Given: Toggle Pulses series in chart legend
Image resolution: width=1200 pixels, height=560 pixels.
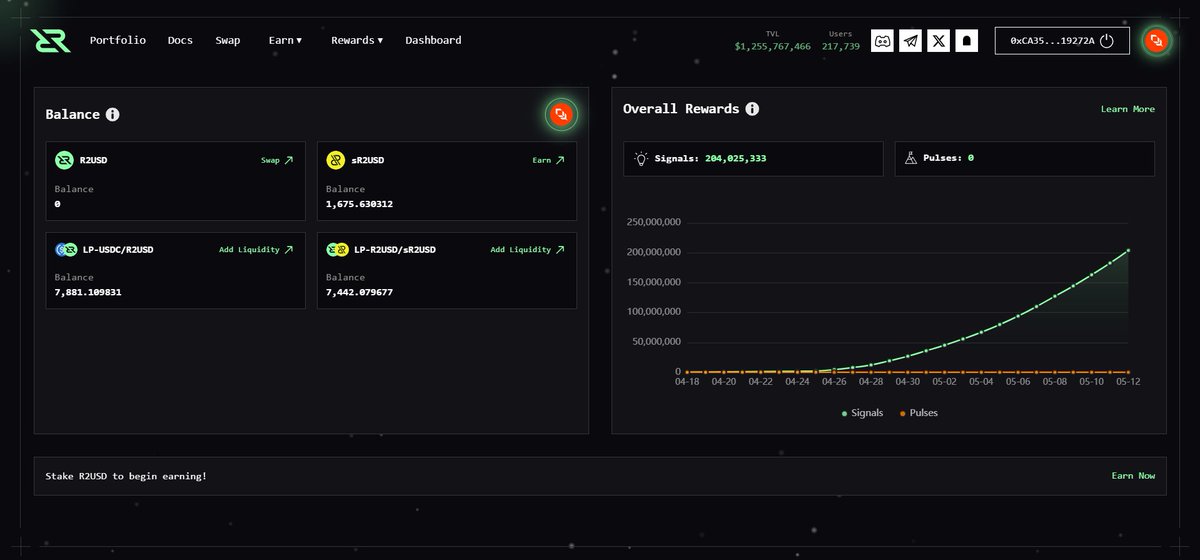Looking at the screenshot, I should click(919, 413).
